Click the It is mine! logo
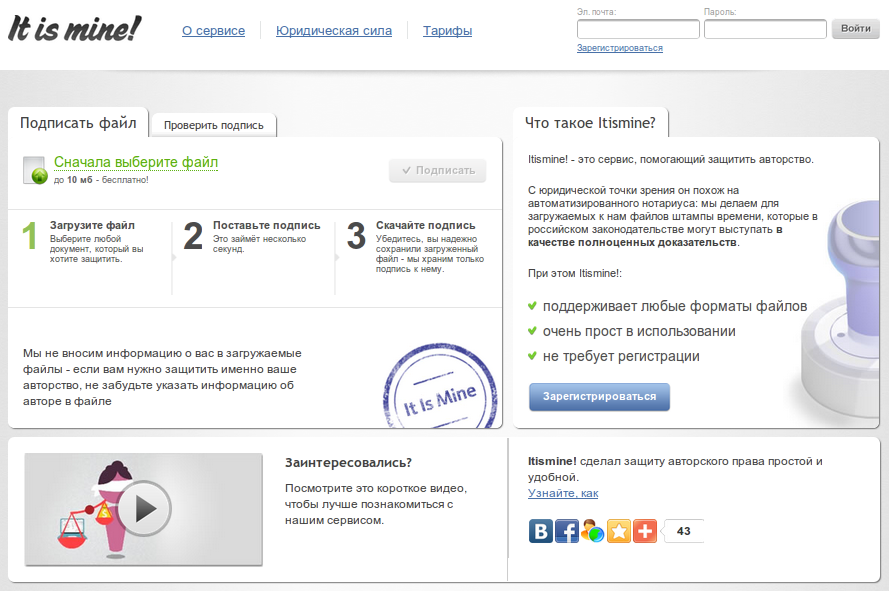The height and width of the screenshot is (591, 889). pos(74,28)
